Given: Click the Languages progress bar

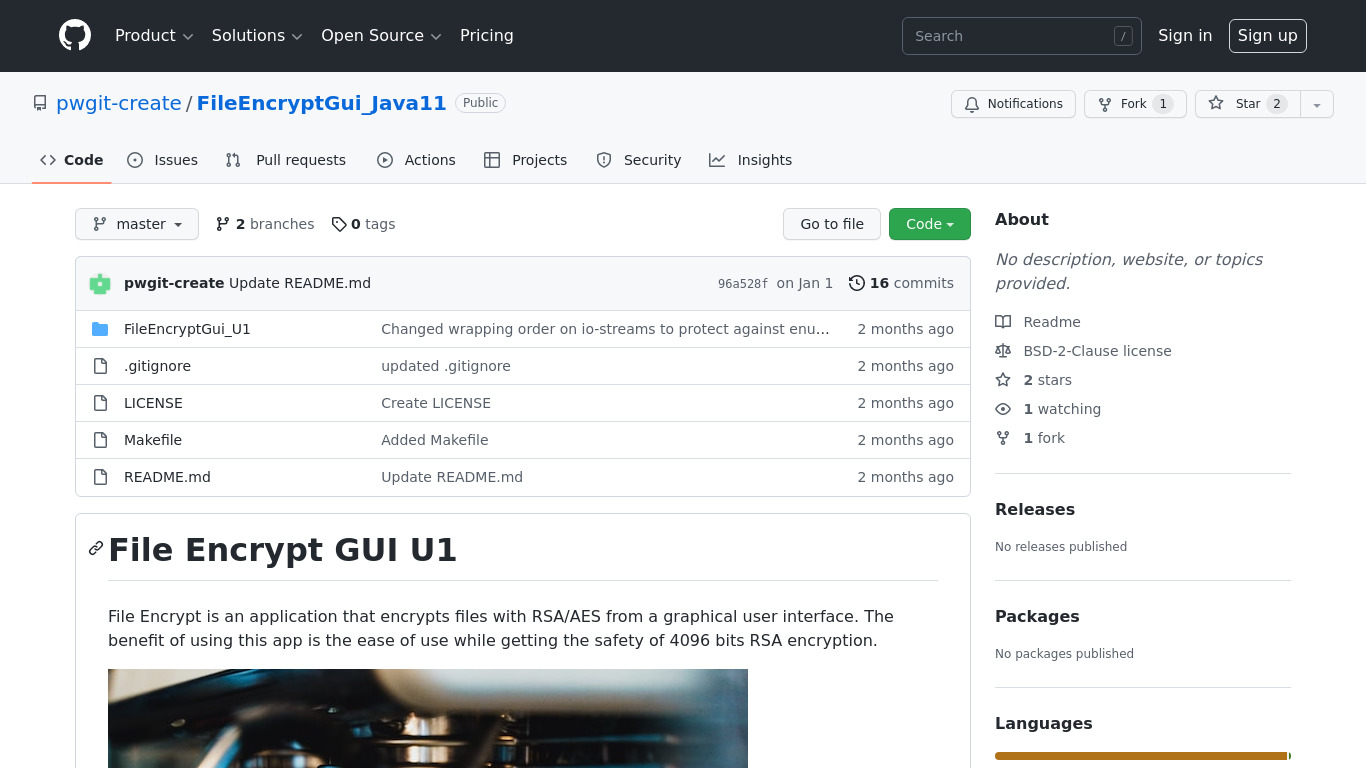Looking at the screenshot, I should pos(1143,756).
